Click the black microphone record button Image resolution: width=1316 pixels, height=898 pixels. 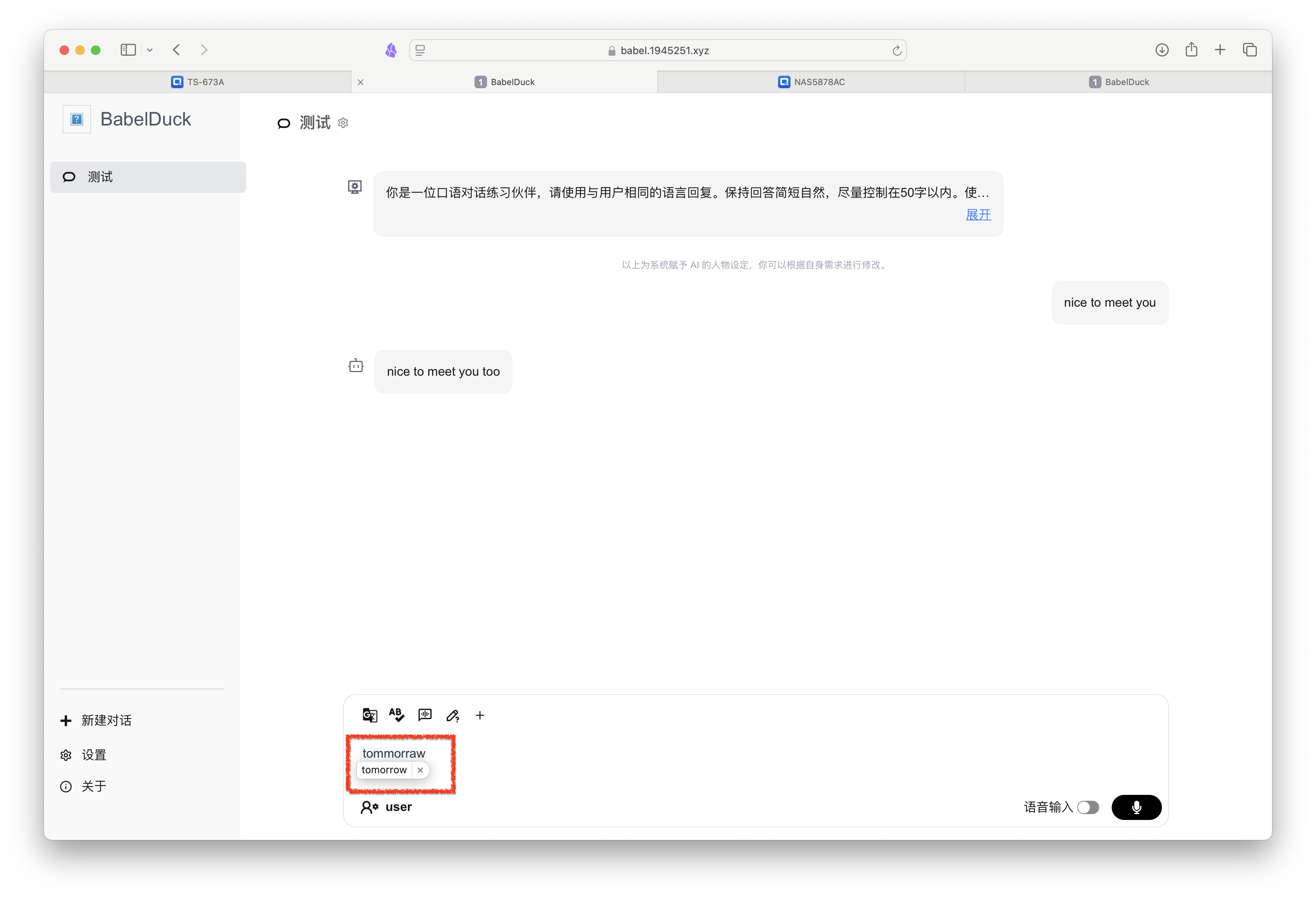pos(1136,807)
